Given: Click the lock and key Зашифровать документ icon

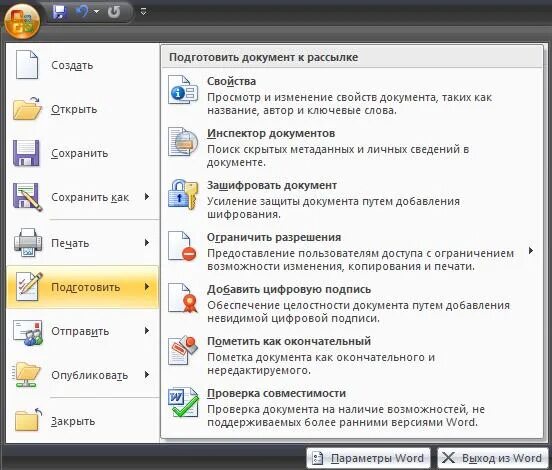Looking at the screenshot, I should click(x=183, y=194).
